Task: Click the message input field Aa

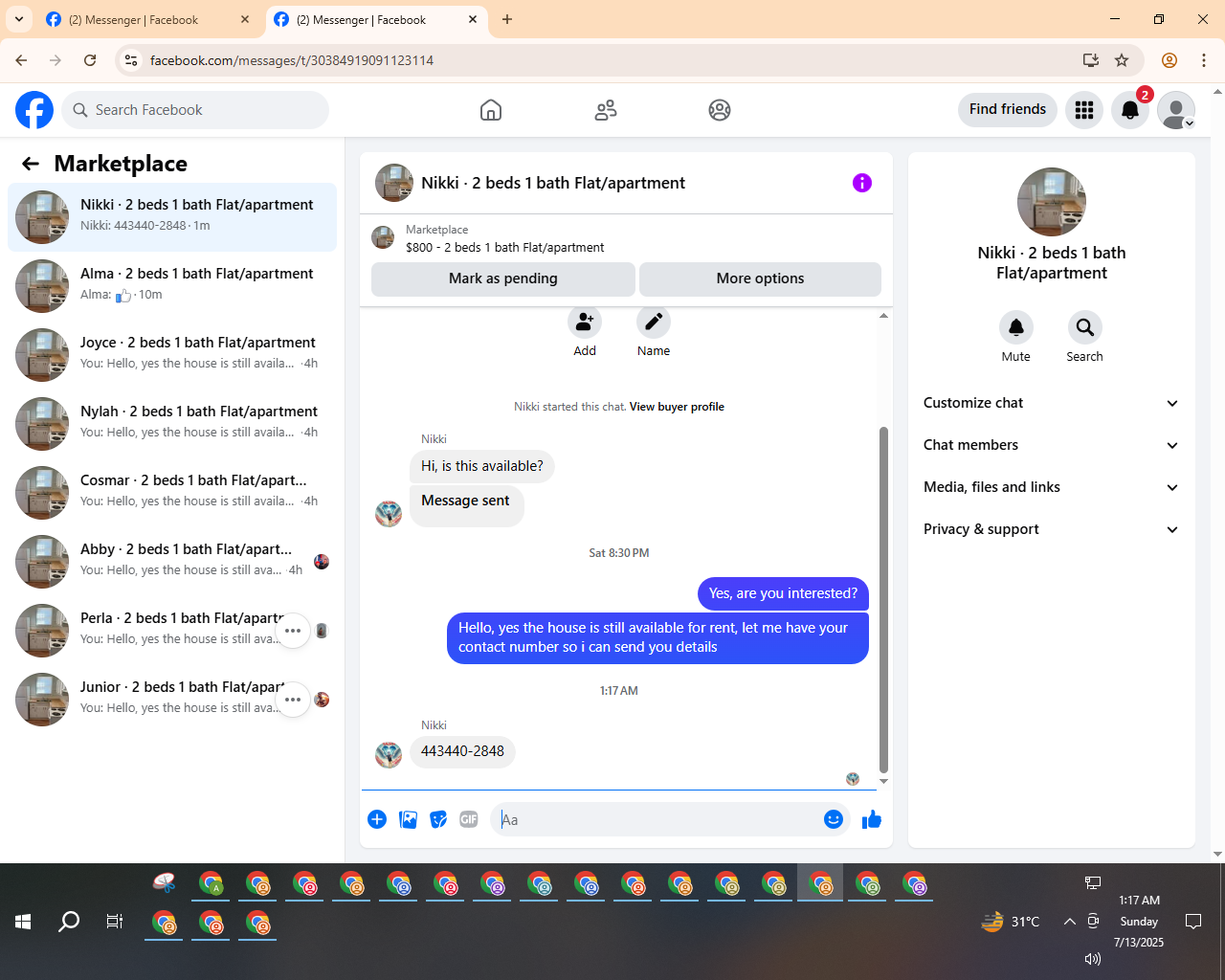Action: [657, 820]
